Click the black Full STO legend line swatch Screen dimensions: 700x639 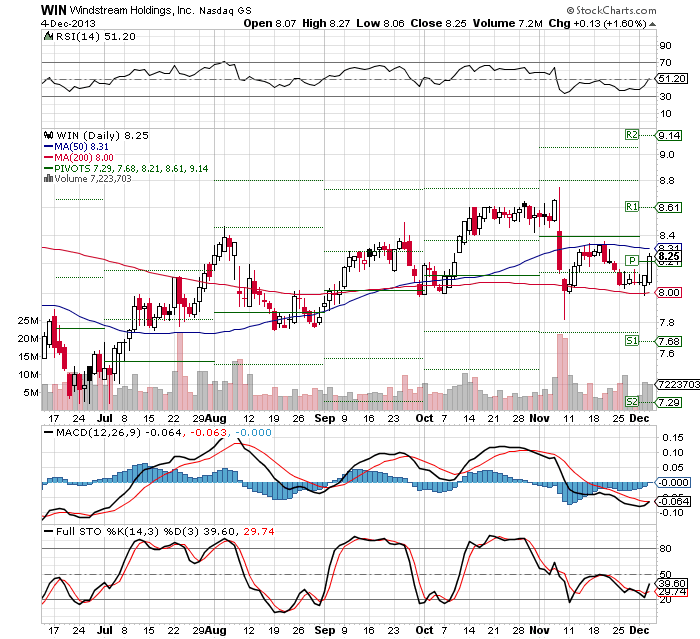48,531
